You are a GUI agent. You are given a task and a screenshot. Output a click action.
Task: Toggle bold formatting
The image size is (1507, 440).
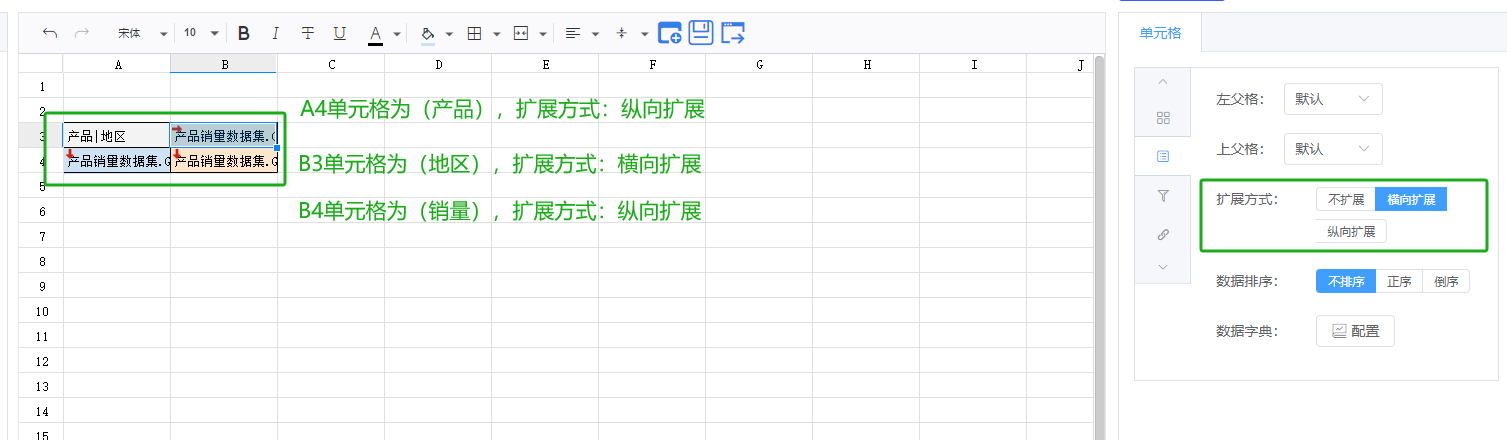click(244, 33)
